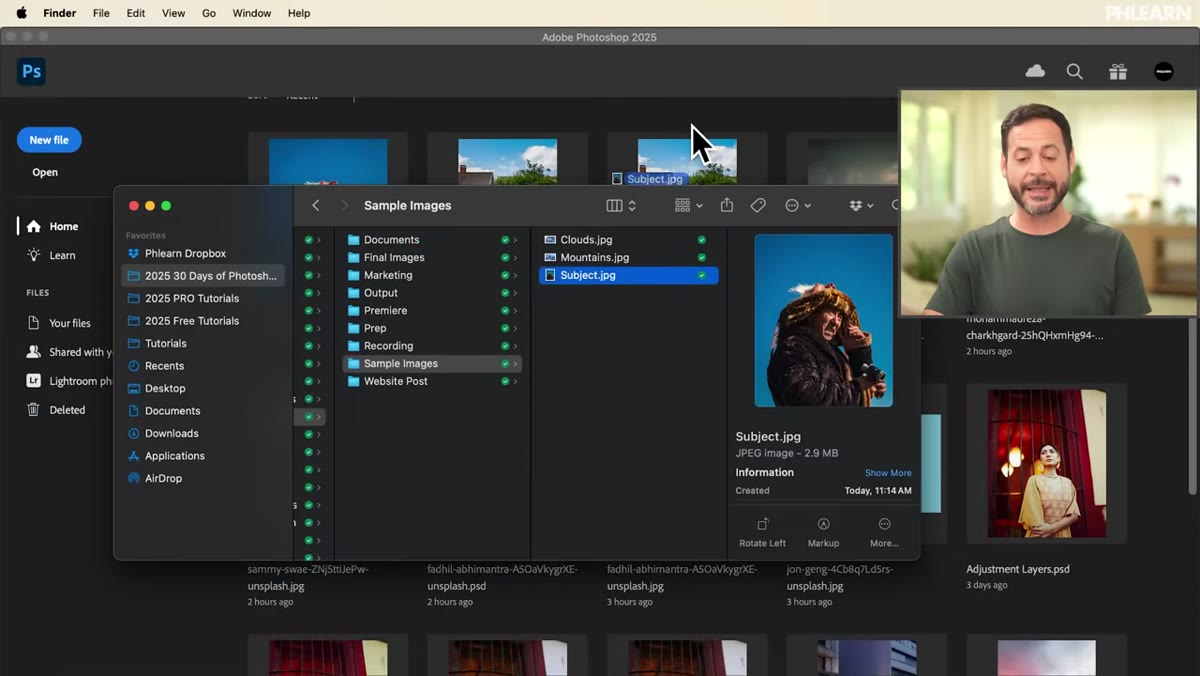Click the Photoshop Ps logo icon

(31, 71)
